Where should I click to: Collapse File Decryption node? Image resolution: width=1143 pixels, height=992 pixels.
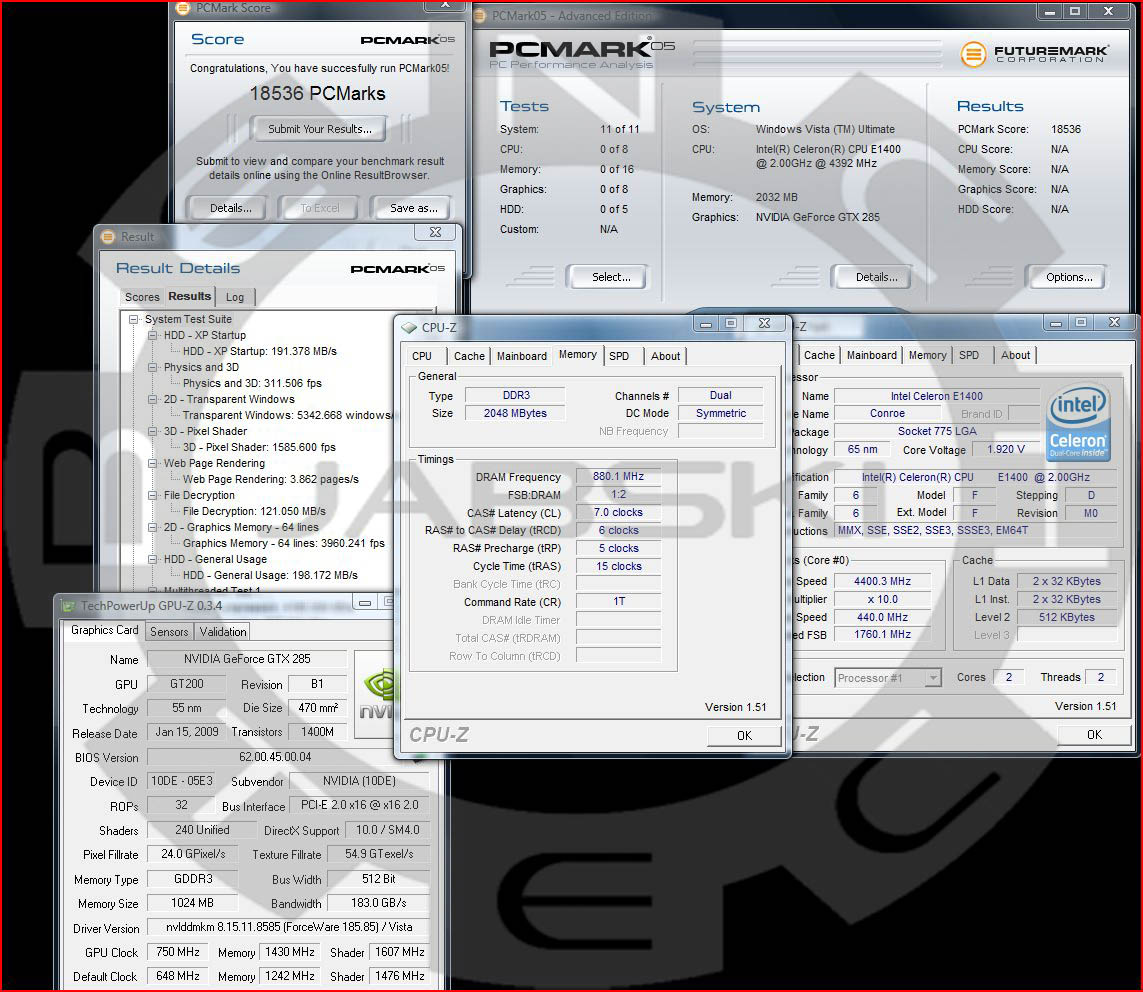152,496
